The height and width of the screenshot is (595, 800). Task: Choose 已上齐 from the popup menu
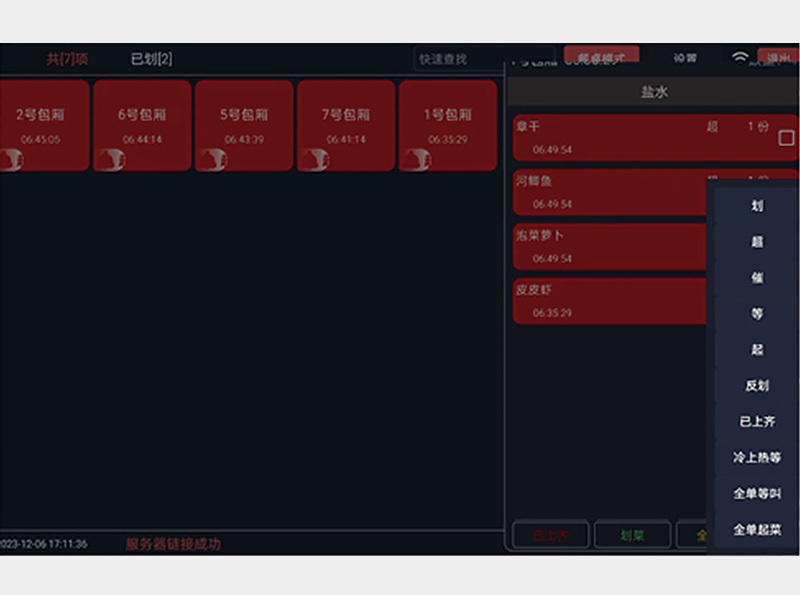tap(757, 422)
